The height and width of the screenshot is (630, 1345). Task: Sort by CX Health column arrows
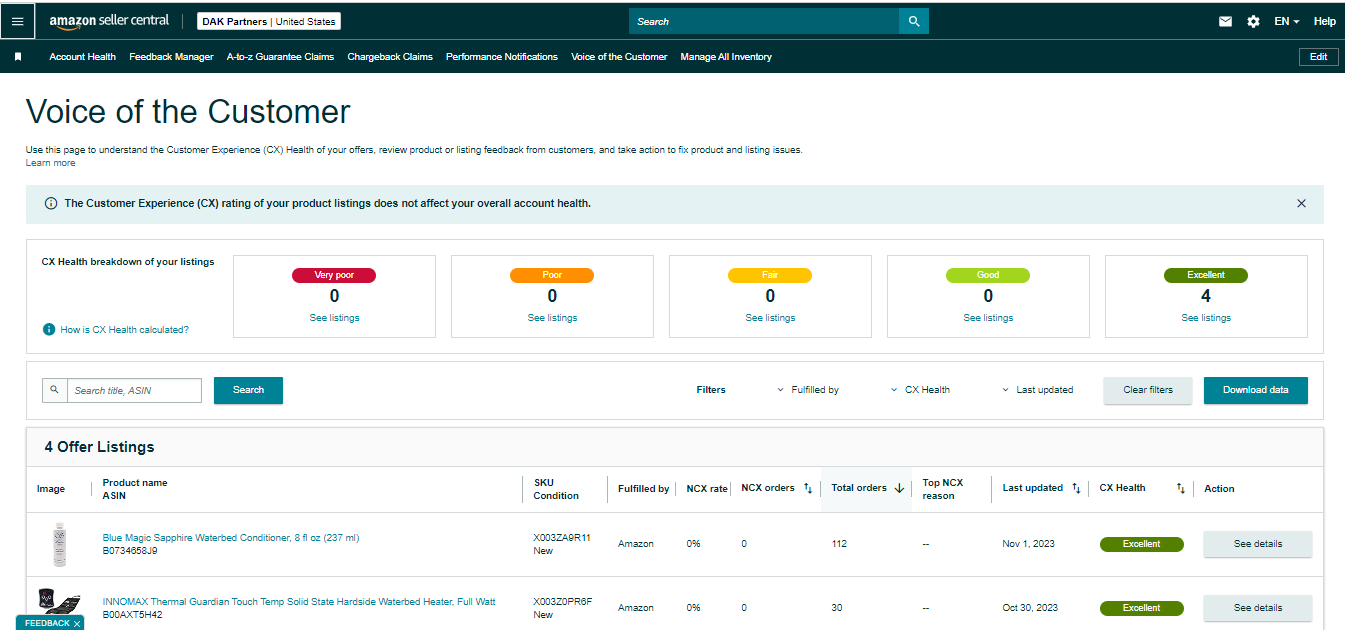click(x=1180, y=488)
